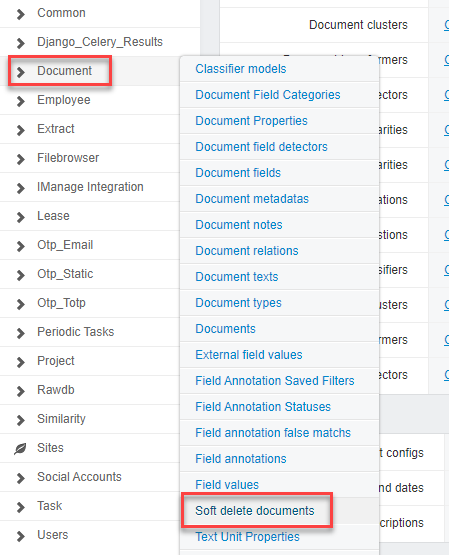The image size is (449, 555).
Task: Choose Soft delete documents from submenu
Action: pos(255,511)
